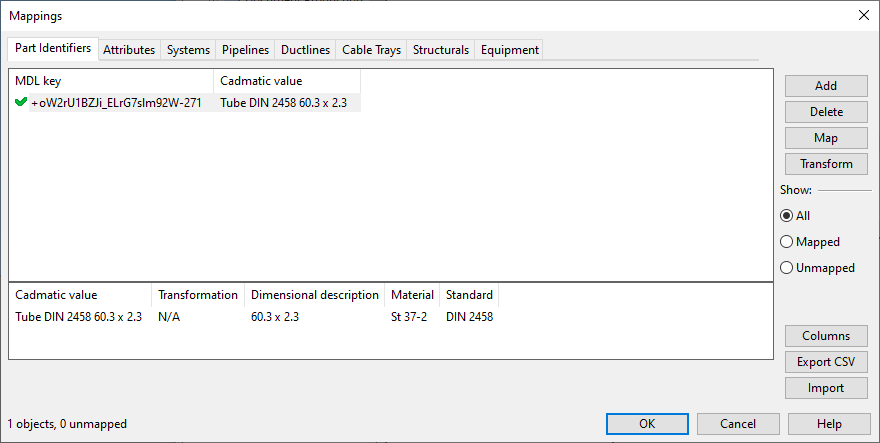Show only Unmapped items
This screenshot has width=880, height=443.
(x=787, y=268)
